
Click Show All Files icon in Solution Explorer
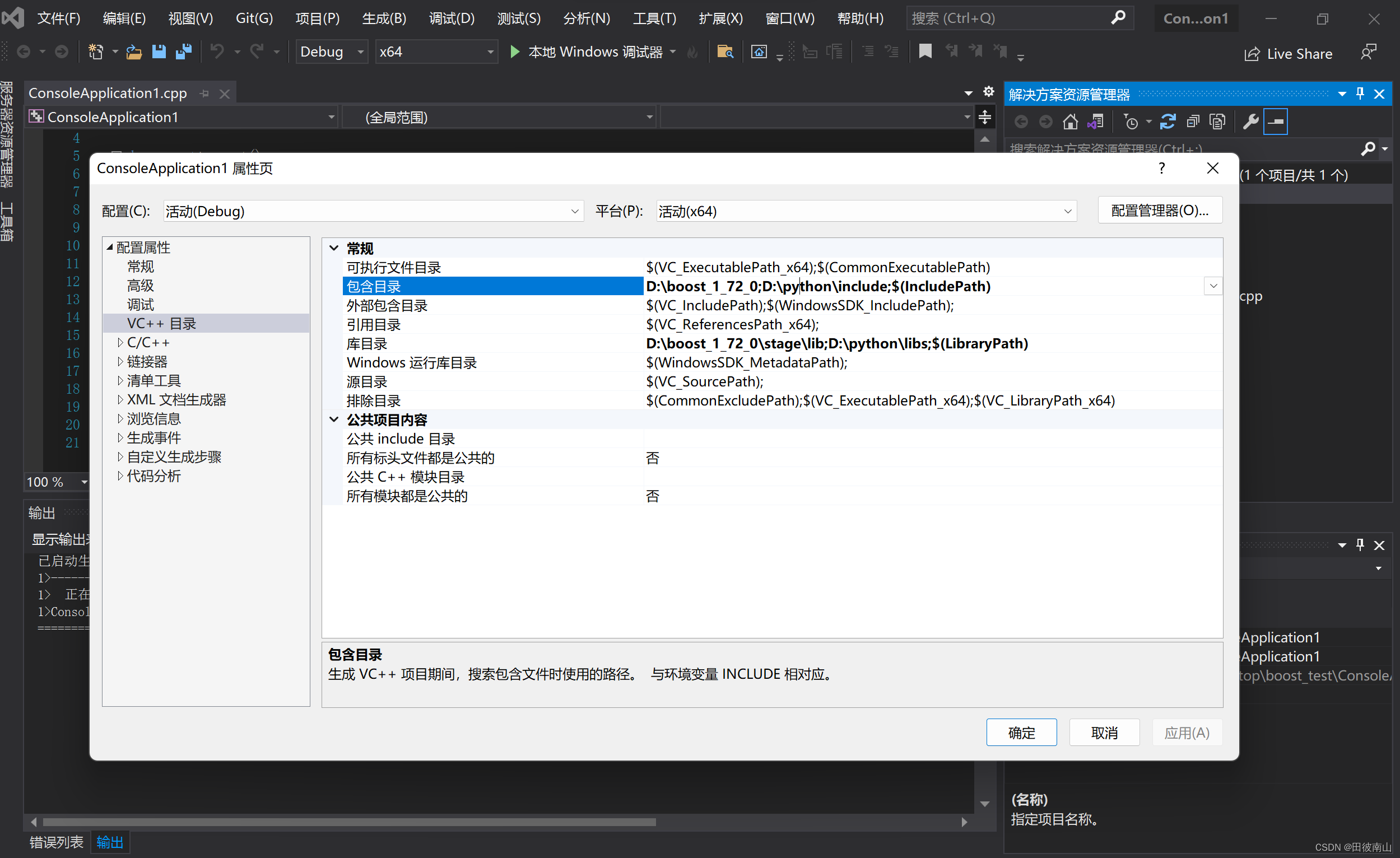pyautogui.click(x=1217, y=122)
